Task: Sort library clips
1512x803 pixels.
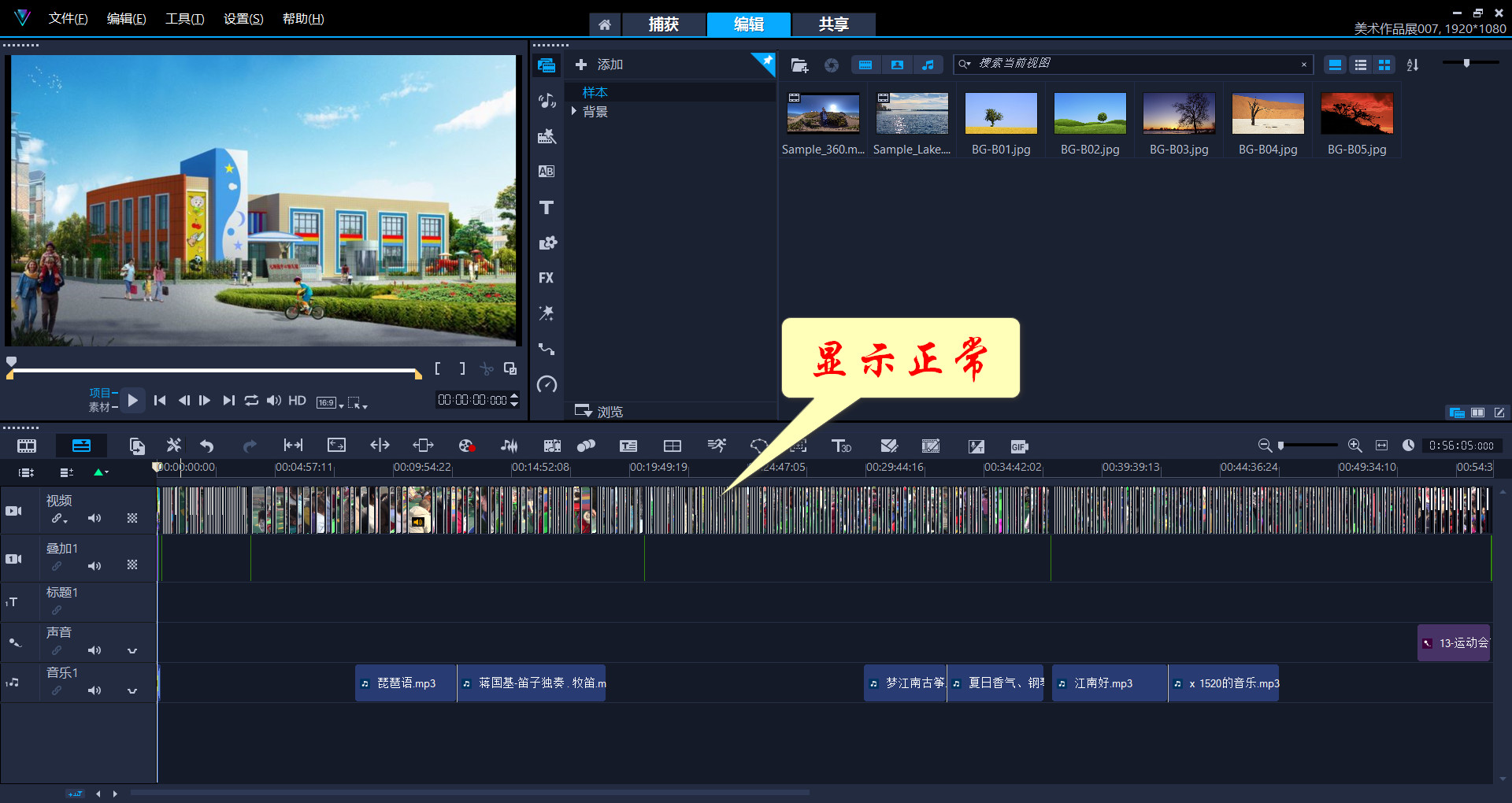Action: (x=1413, y=65)
